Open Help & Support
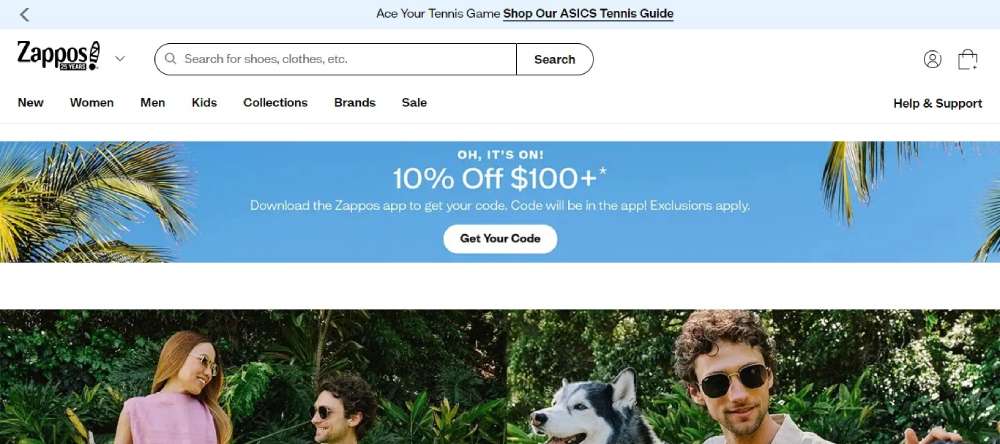 coord(938,103)
